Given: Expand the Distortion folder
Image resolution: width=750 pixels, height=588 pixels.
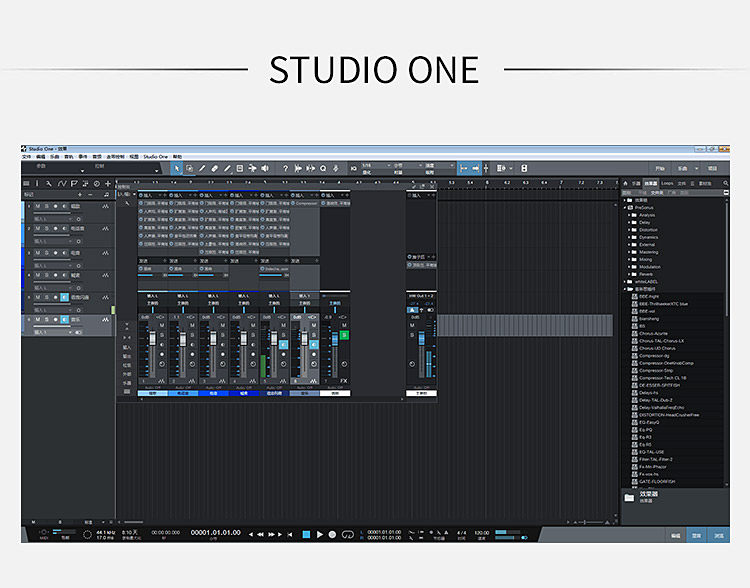Looking at the screenshot, I should 629,230.
